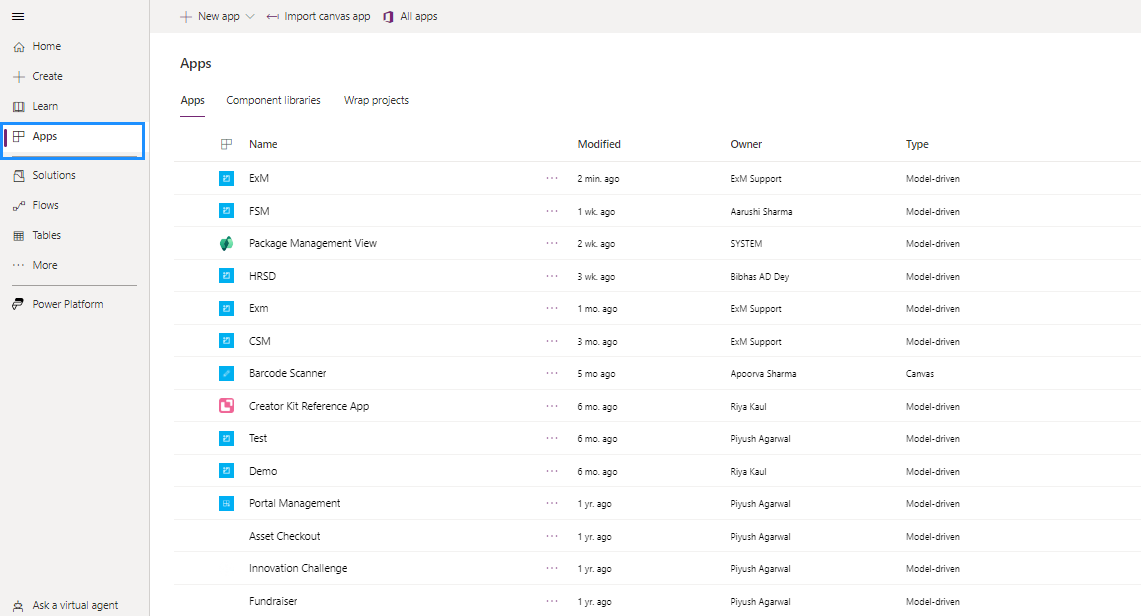Click the app type icon in table header
This screenshot has height=616, width=1141.
point(226,144)
